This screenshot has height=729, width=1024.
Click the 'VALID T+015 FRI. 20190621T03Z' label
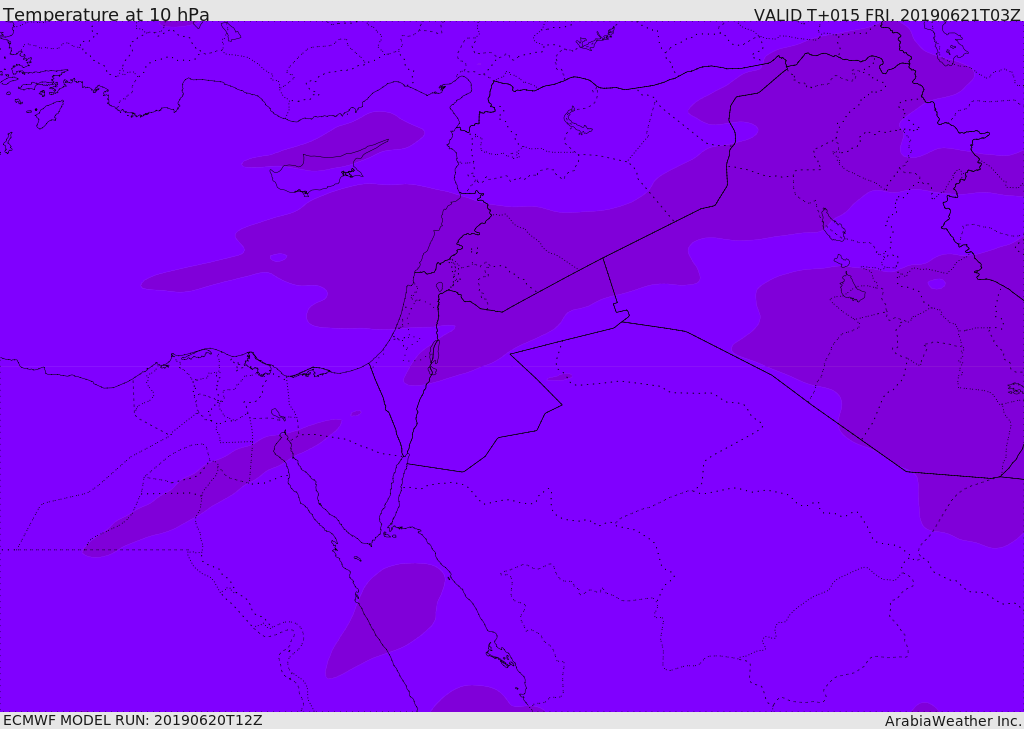tap(887, 15)
